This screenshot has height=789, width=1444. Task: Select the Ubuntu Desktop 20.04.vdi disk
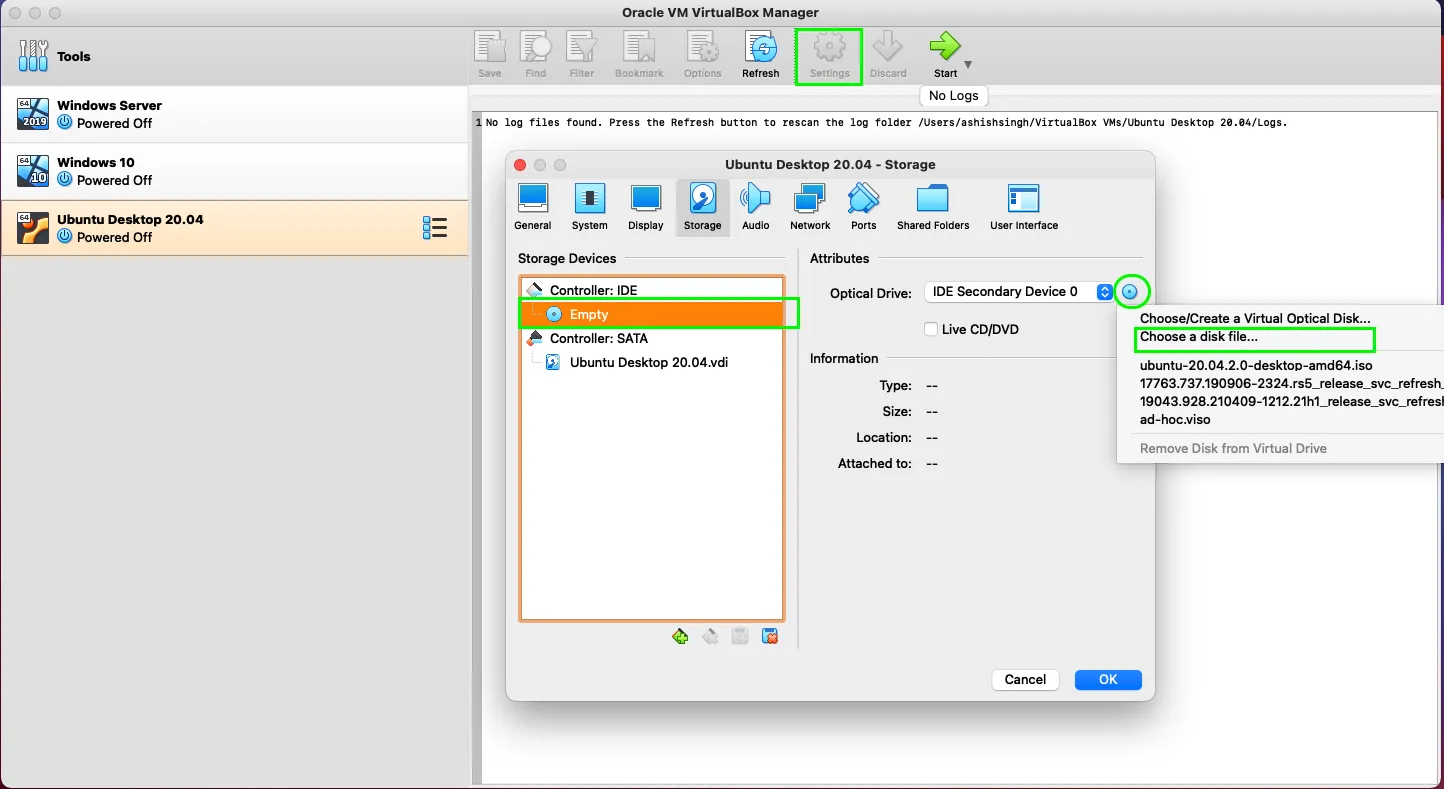(x=652, y=362)
